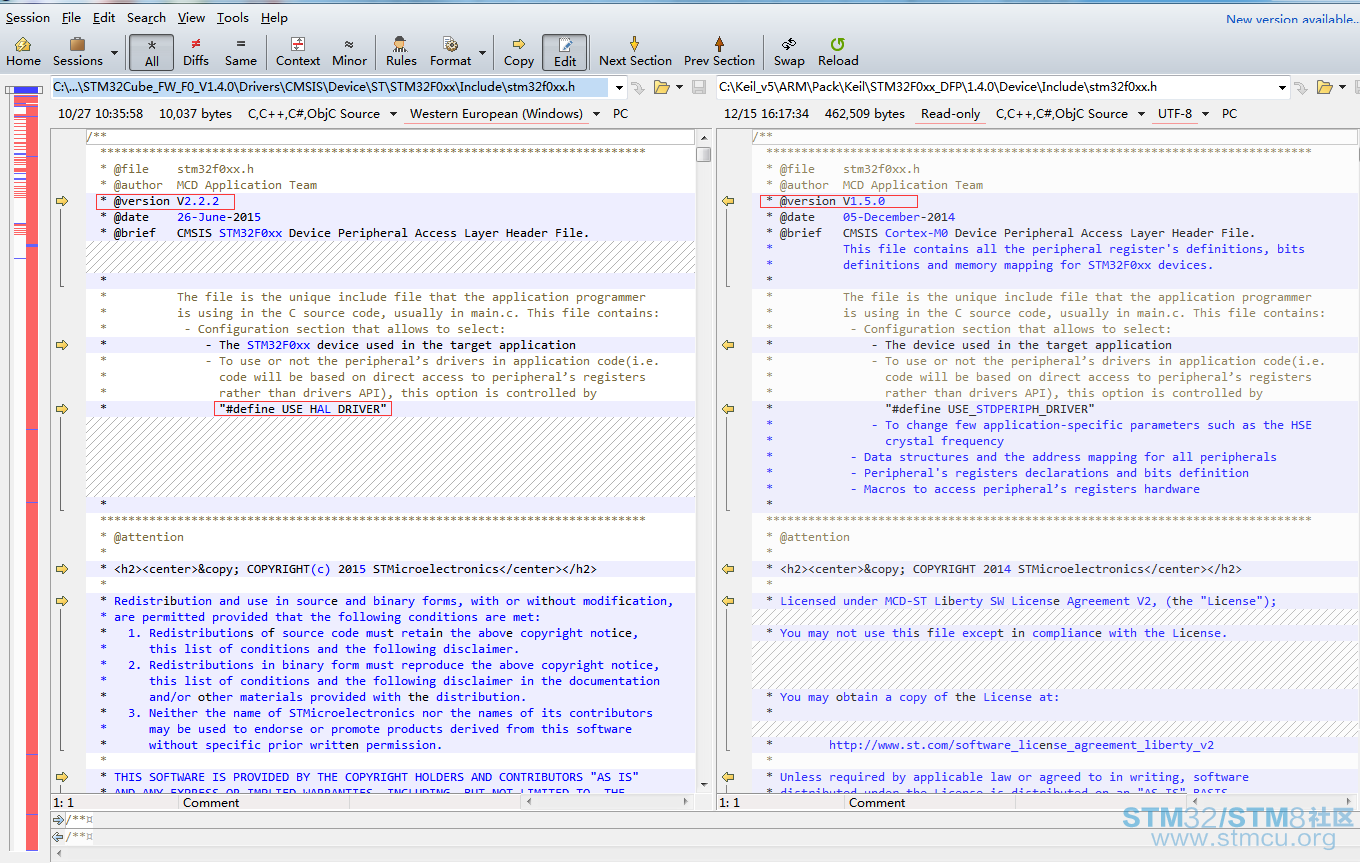This screenshot has width=1360, height=863.
Task: Click yellow arrow beside USE_STDPERIPH_DRIVER line
Action: [x=728, y=409]
